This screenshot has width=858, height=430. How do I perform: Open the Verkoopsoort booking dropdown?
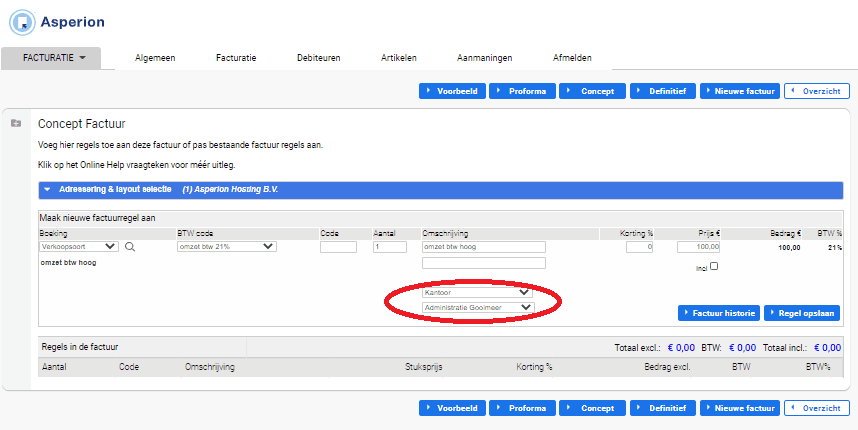point(79,247)
